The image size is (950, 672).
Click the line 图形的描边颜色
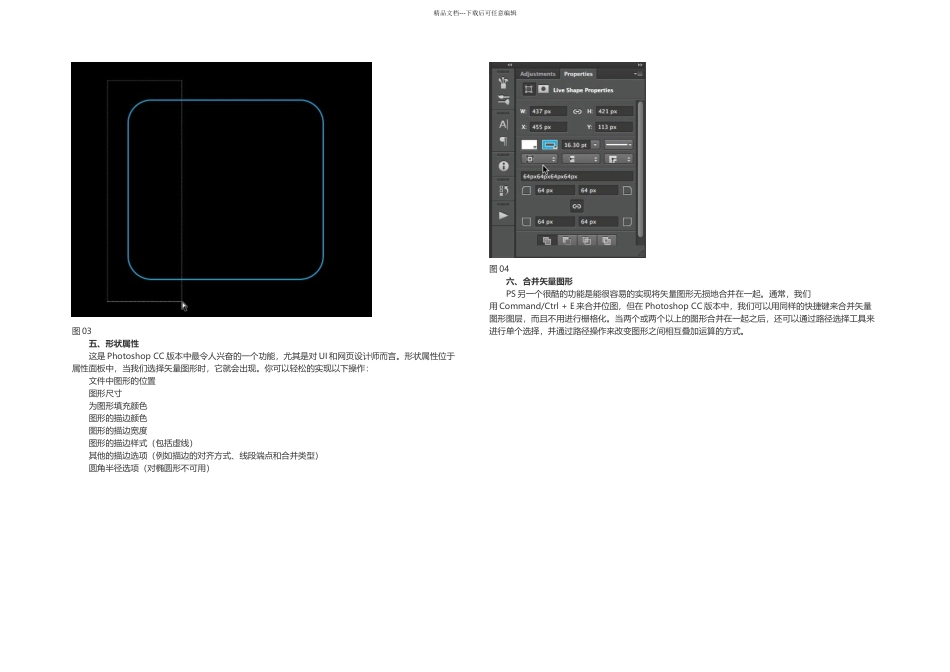[x=118, y=418]
